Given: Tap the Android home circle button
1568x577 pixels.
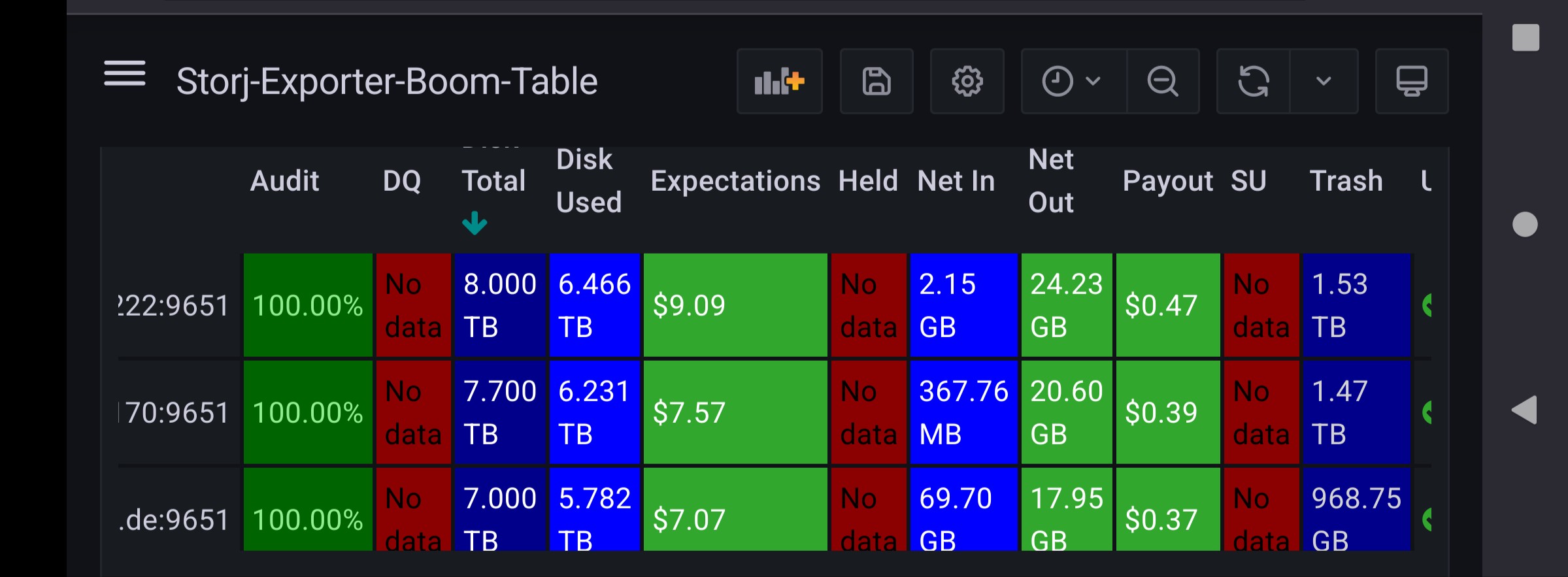Looking at the screenshot, I should pos(1525,225).
